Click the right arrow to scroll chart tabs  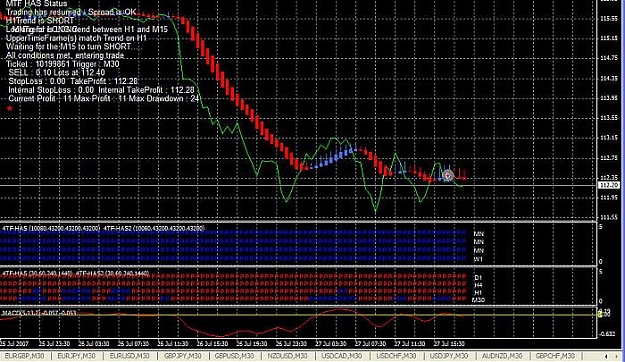[617, 356]
